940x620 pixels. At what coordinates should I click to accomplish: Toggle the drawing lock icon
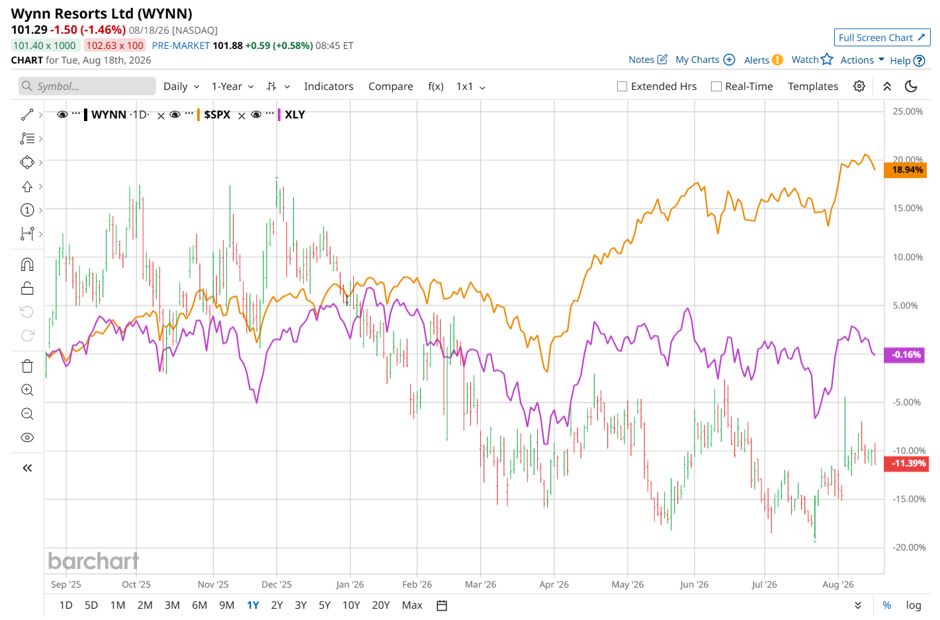coord(27,288)
